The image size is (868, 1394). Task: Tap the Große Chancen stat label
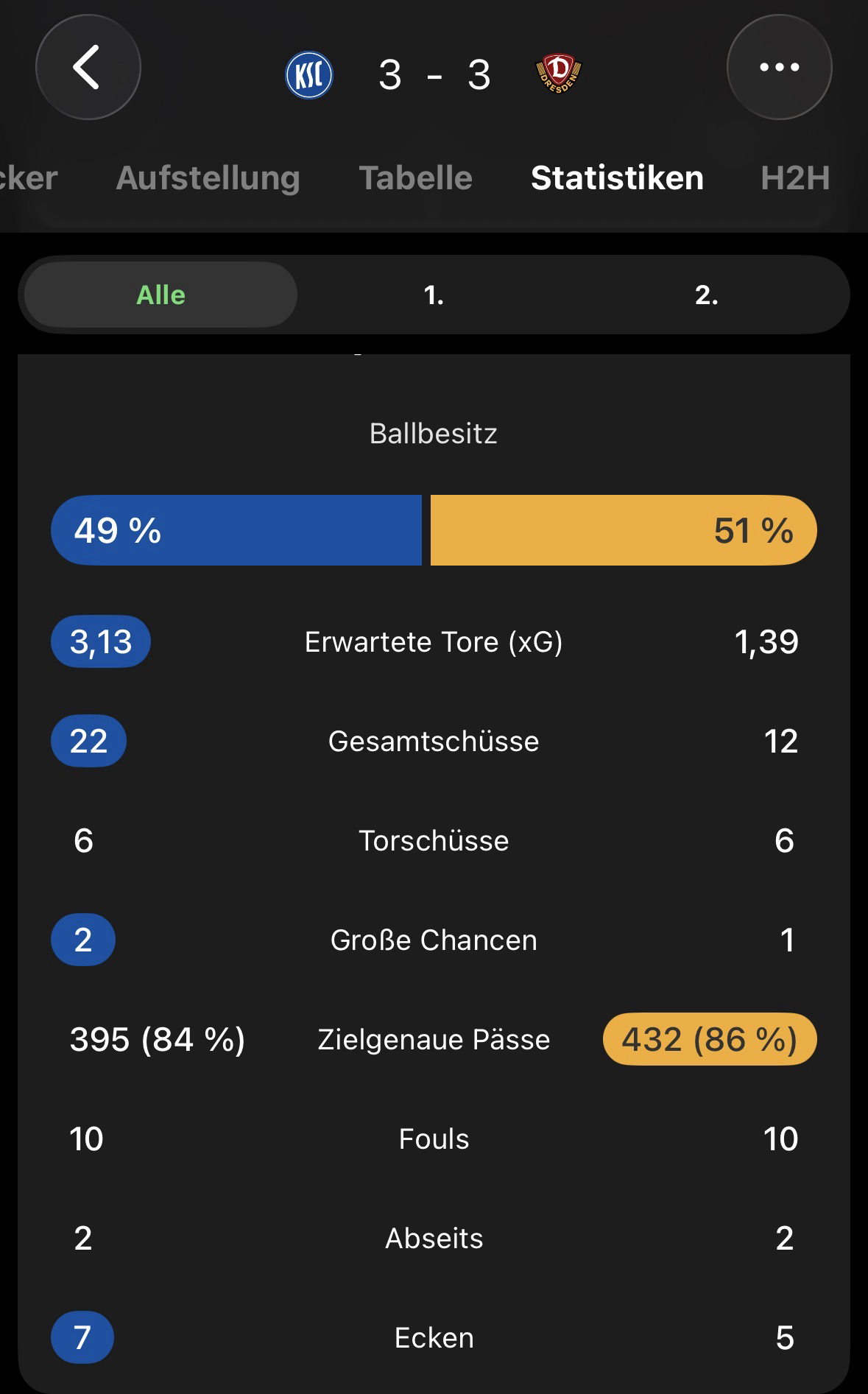(434, 940)
